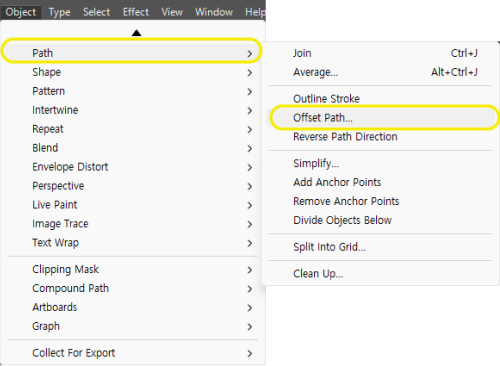Image resolution: width=500 pixels, height=366 pixels.
Task: Choose Outline Stroke
Action: (380, 99)
